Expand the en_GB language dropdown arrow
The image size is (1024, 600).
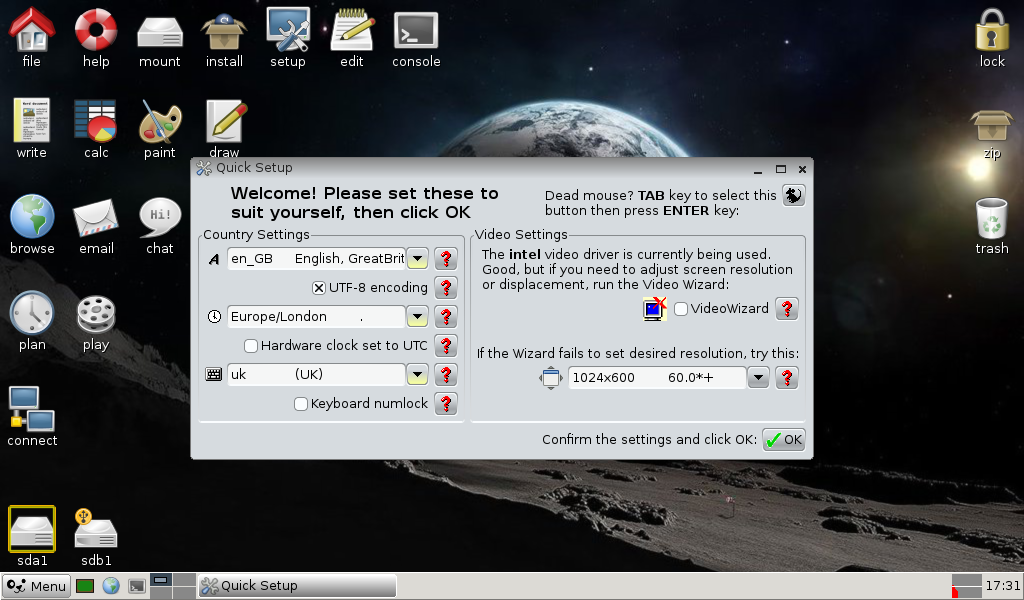click(417, 259)
